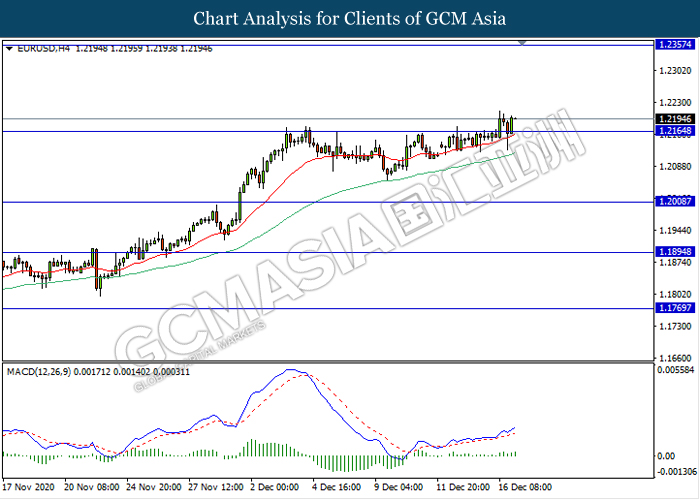The image size is (700, 500).
Task: Click the 17 Nov 2020 date label
Action: [29, 487]
